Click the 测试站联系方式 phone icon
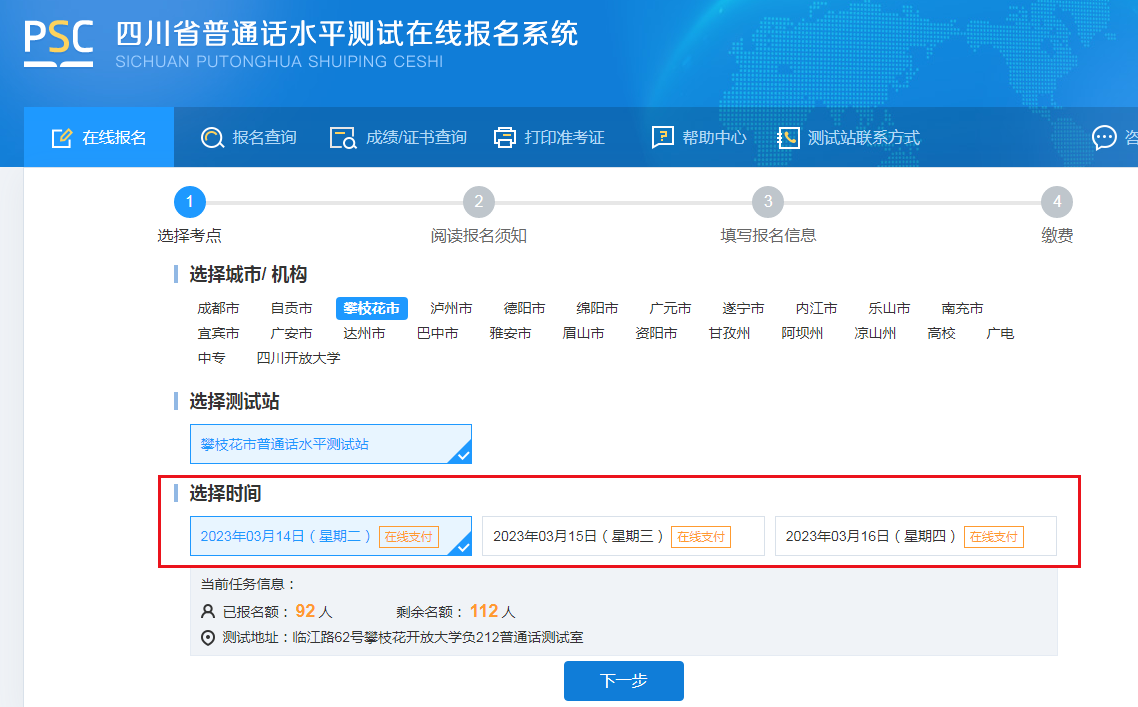 point(788,138)
